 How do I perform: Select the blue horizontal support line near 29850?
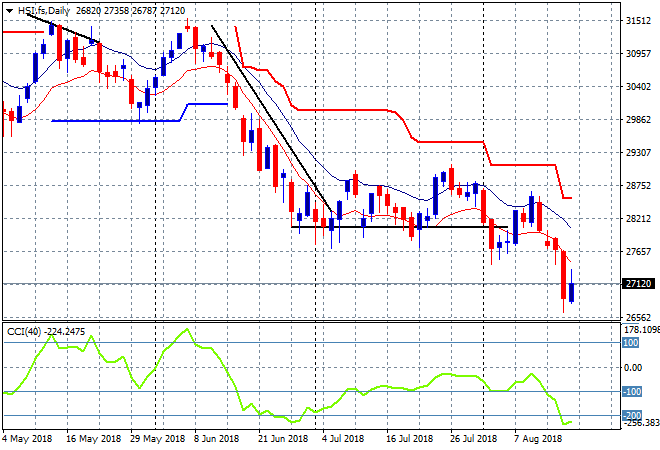point(116,121)
